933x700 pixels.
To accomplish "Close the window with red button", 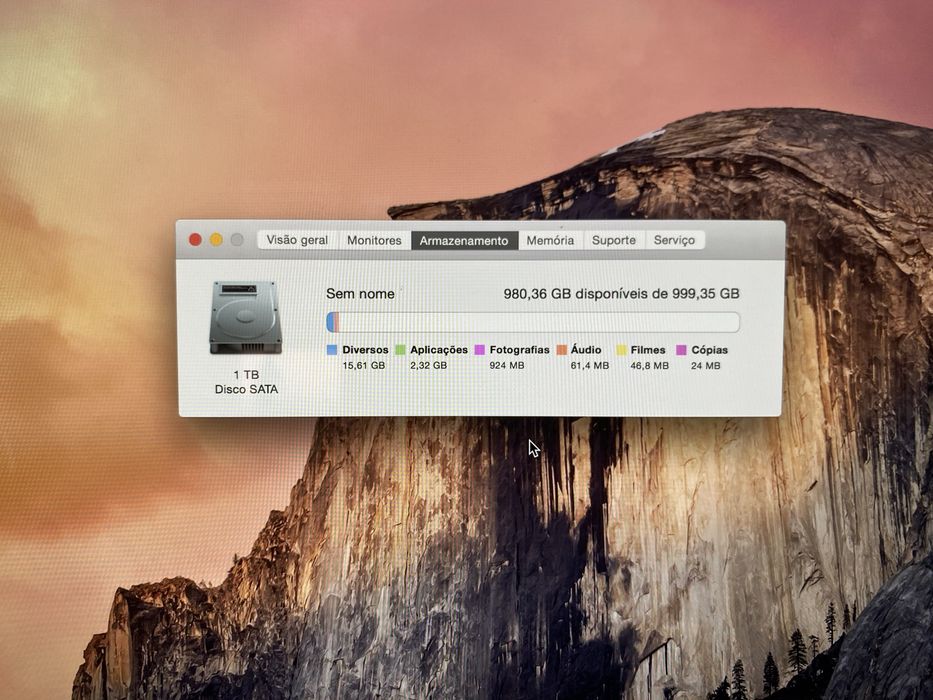I will [195, 239].
